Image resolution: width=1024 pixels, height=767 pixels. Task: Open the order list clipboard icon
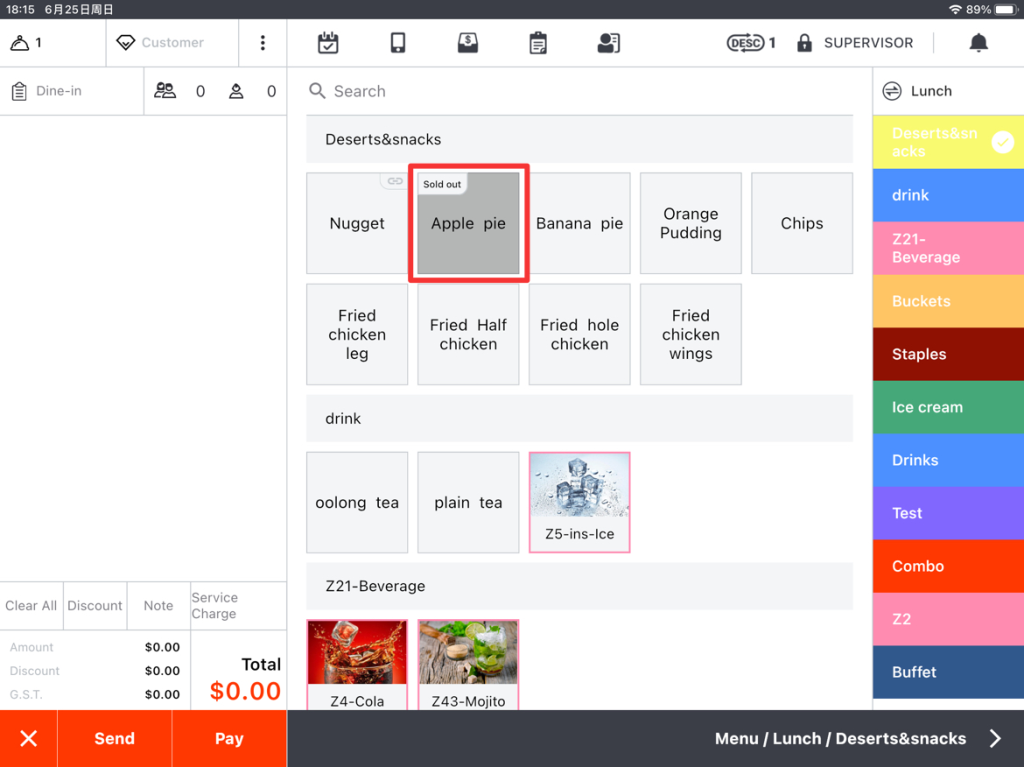pos(538,43)
